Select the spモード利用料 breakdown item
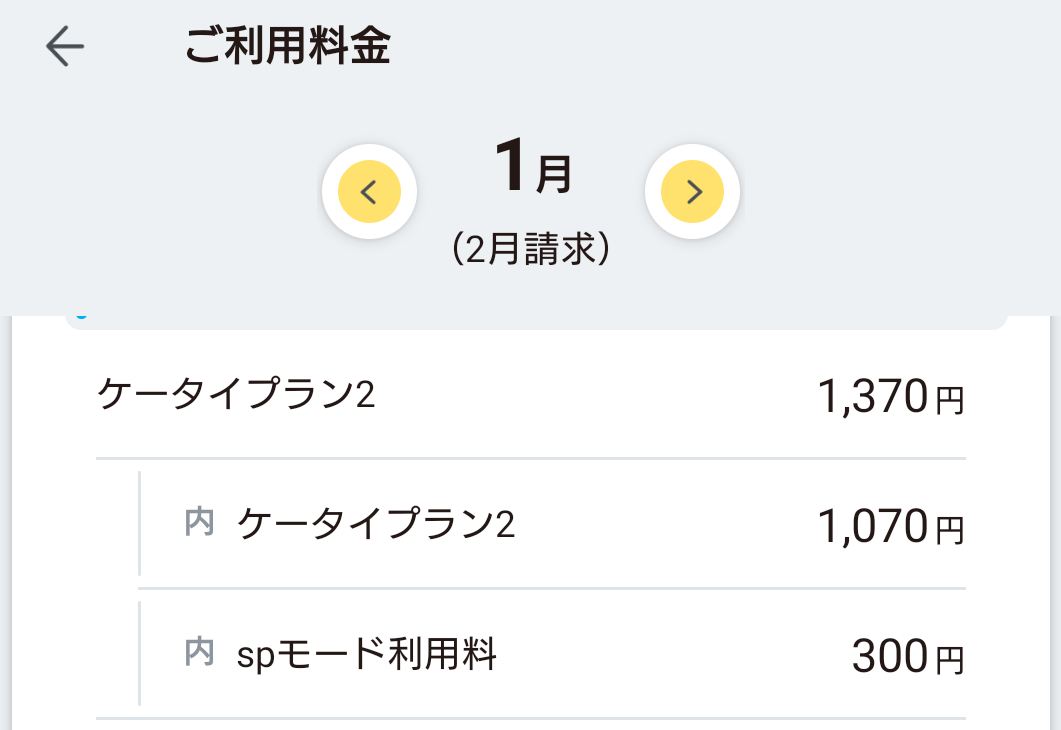 [x=367, y=654]
